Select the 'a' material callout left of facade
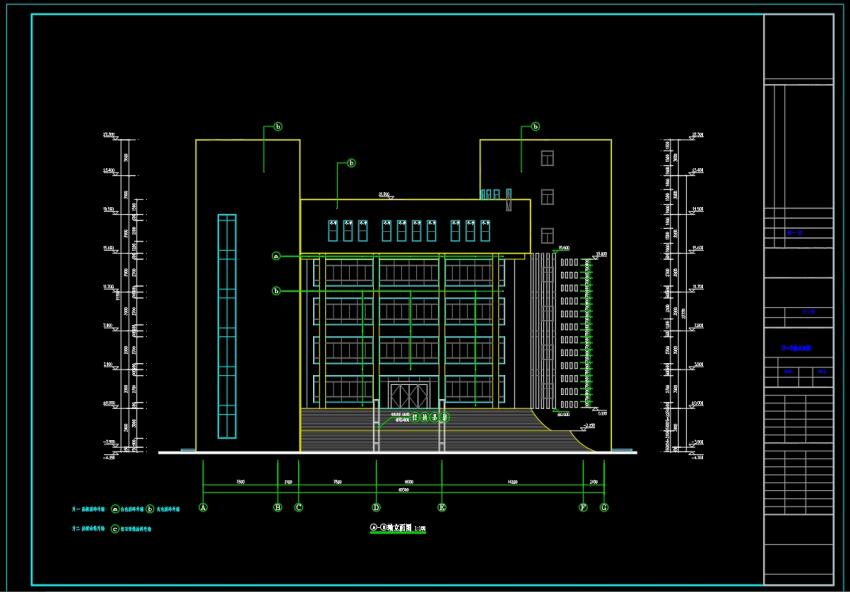This screenshot has height=592, width=850. click(276, 256)
